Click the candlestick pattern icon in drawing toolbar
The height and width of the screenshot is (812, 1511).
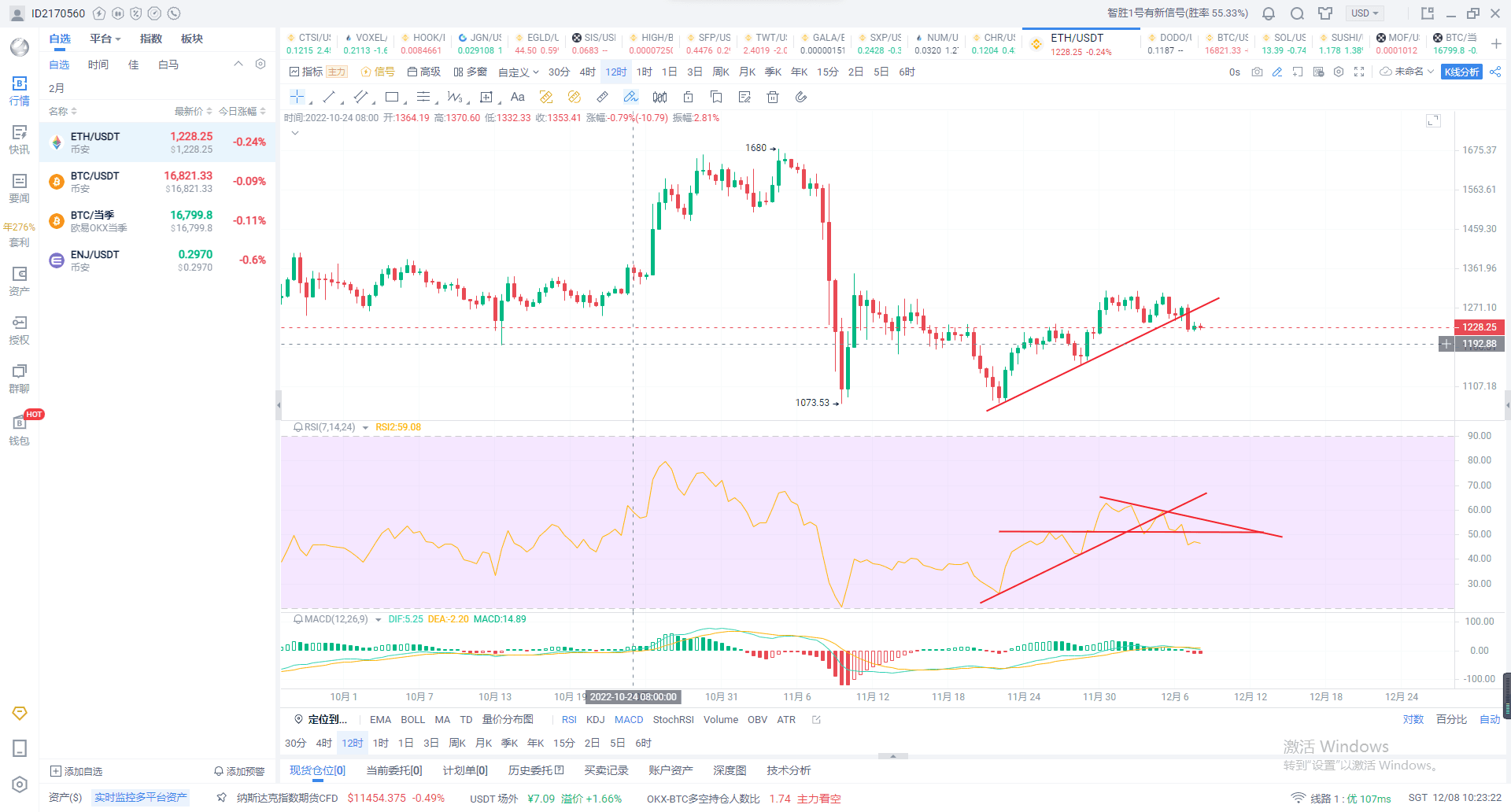coord(659,97)
